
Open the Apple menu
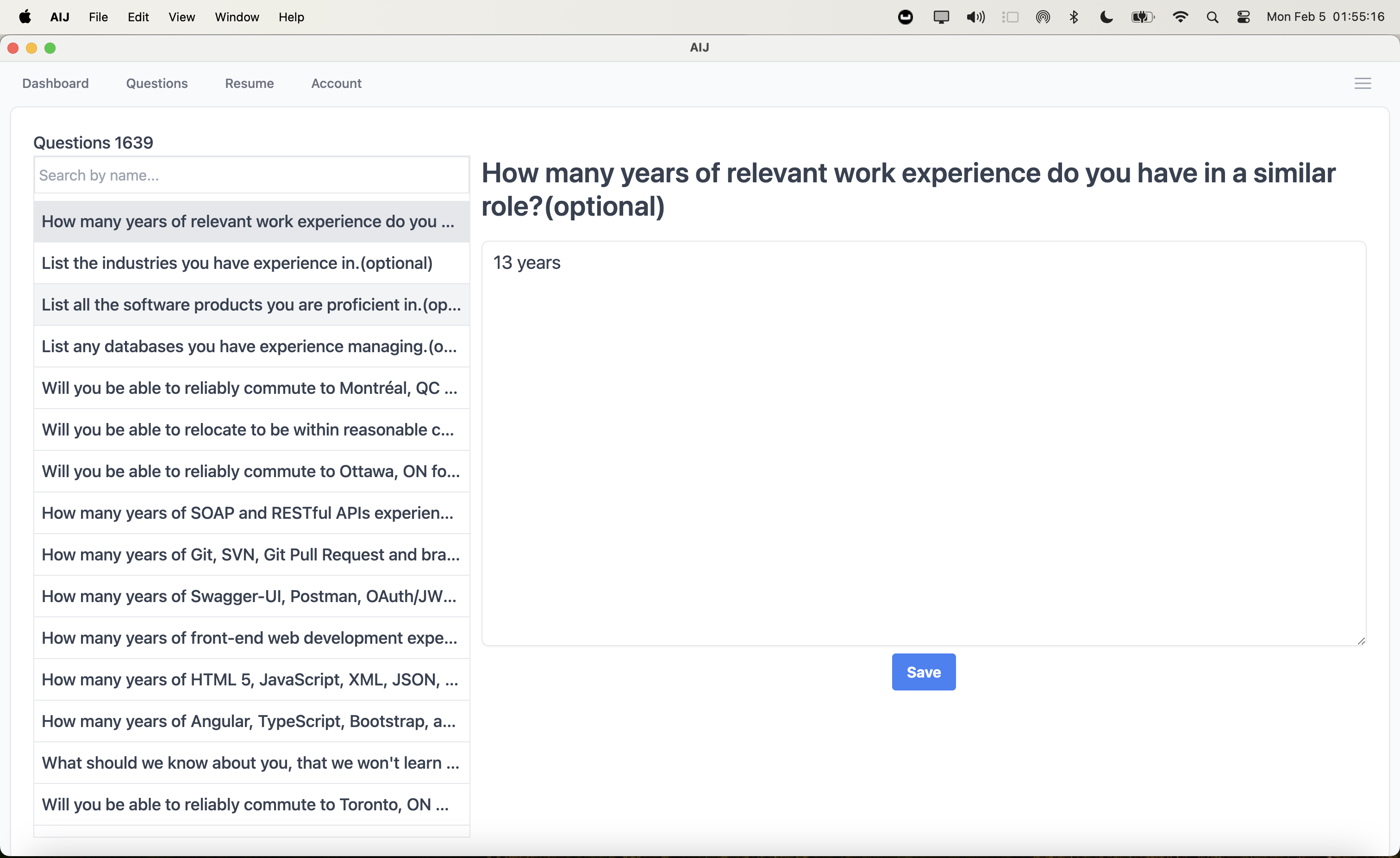[x=25, y=17]
